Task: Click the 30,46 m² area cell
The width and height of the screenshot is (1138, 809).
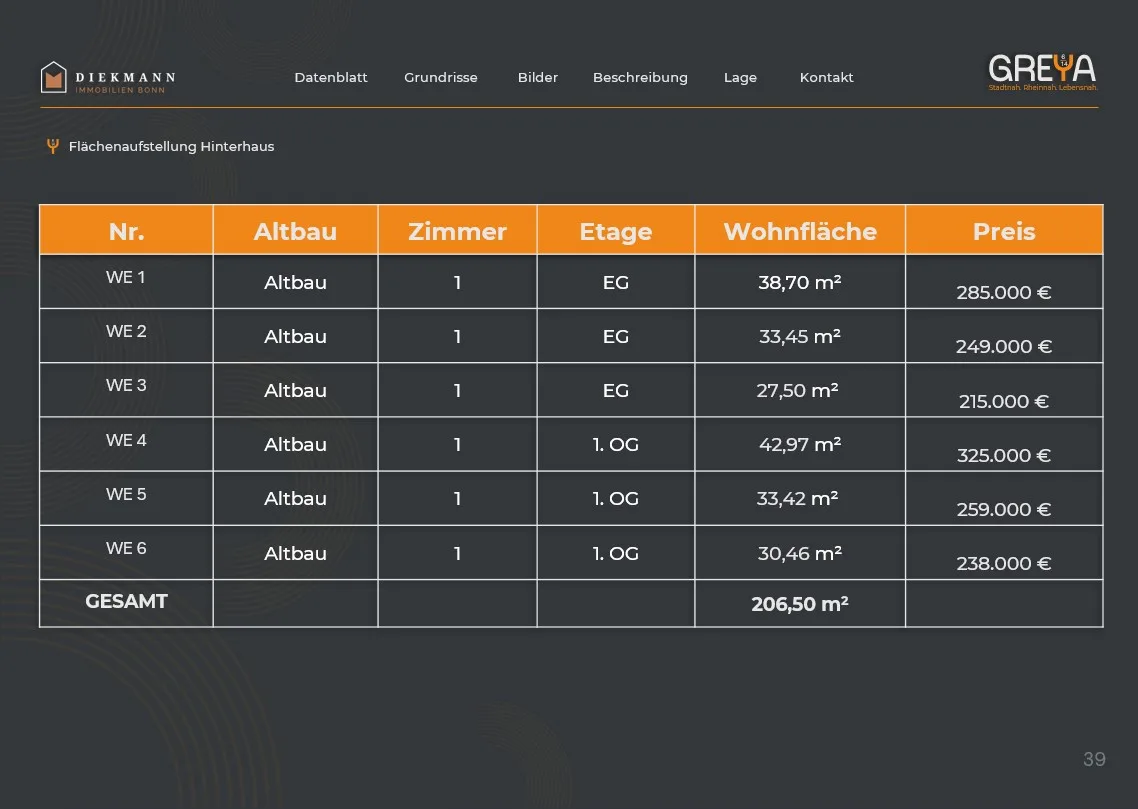Action: coord(800,554)
